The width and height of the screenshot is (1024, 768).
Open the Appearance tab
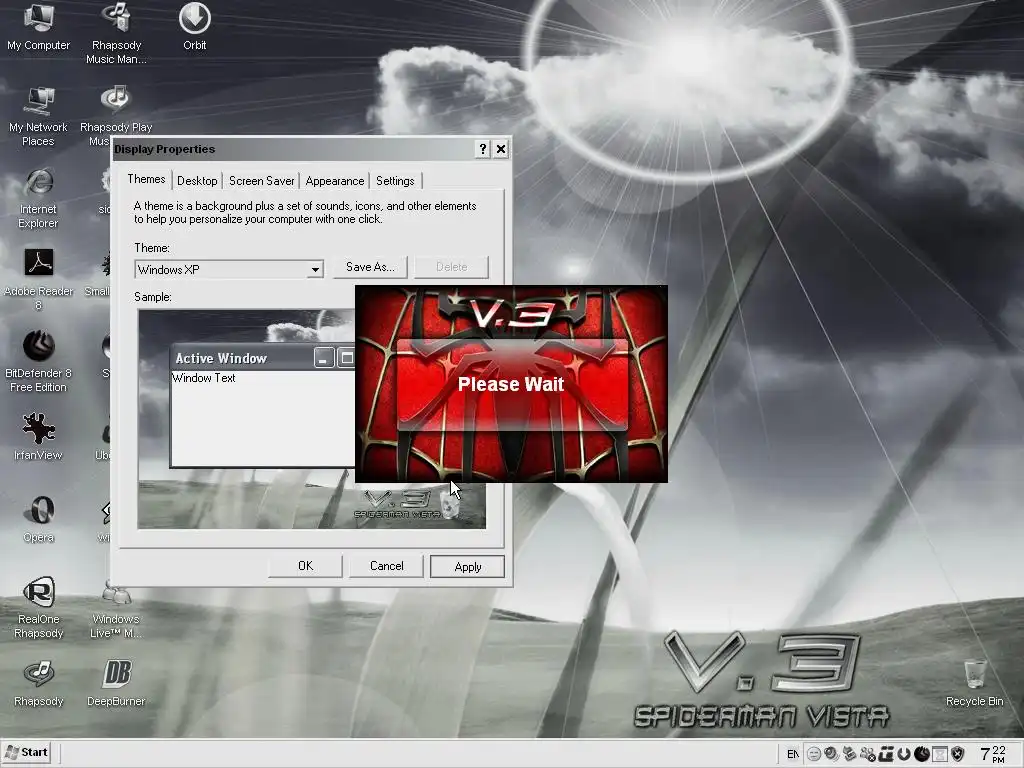tap(335, 181)
